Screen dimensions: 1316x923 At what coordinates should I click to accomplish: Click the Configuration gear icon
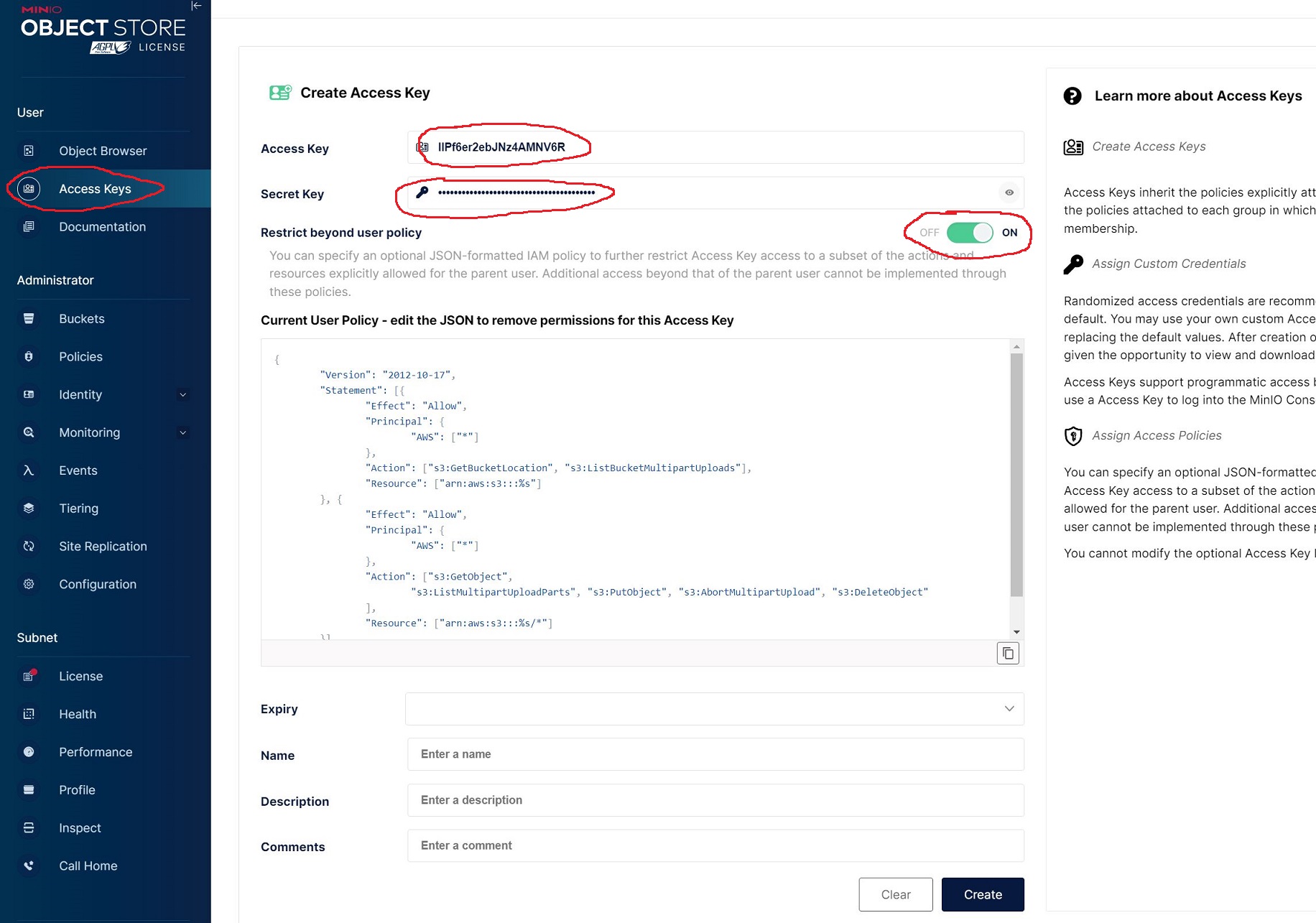click(x=29, y=585)
